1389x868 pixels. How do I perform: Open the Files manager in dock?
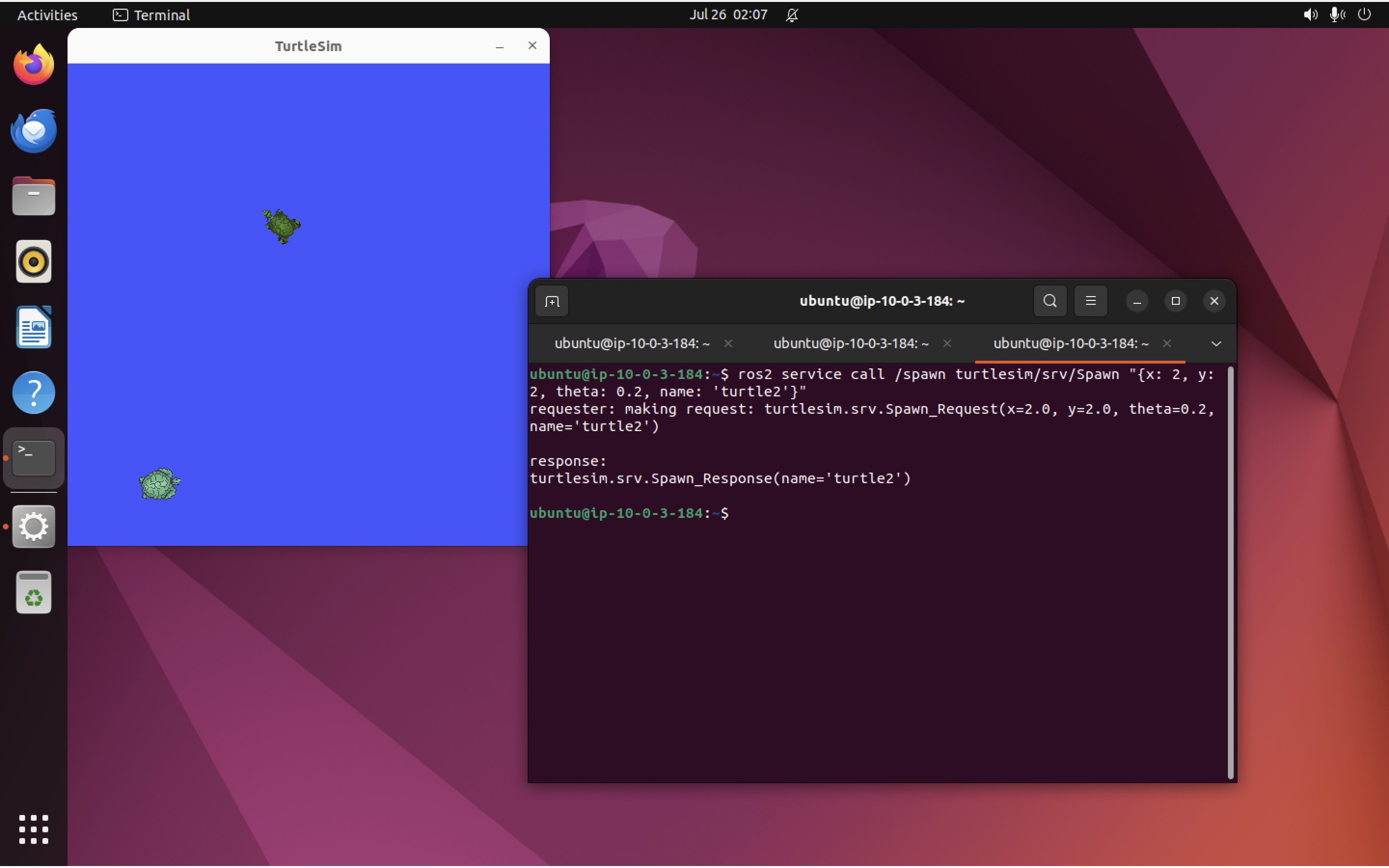tap(34, 196)
